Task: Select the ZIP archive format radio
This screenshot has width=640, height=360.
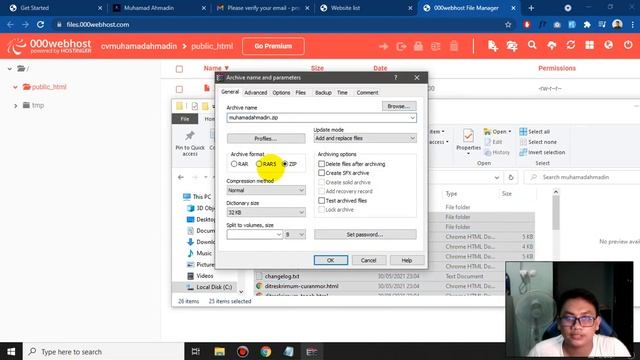Action: pos(285,164)
